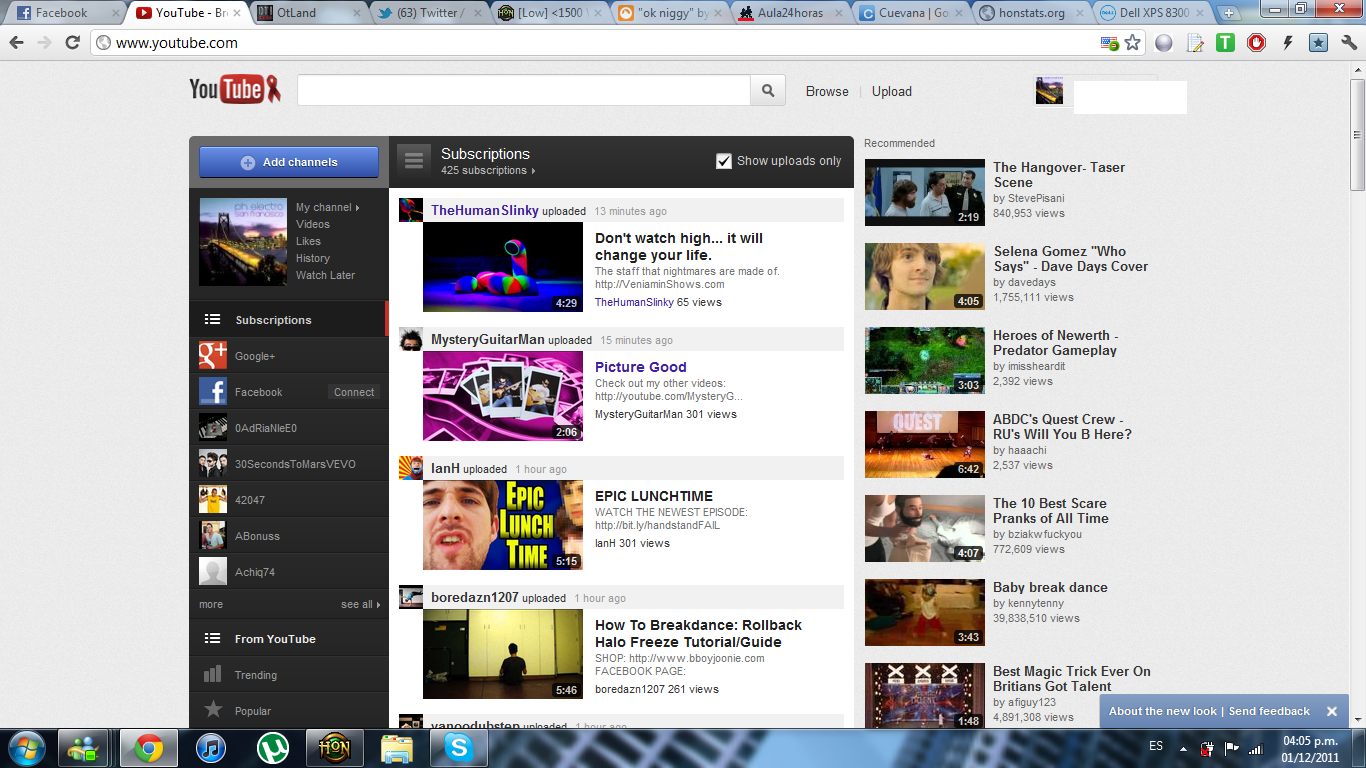
Task: Click the search magnifier button
Action: (768, 91)
